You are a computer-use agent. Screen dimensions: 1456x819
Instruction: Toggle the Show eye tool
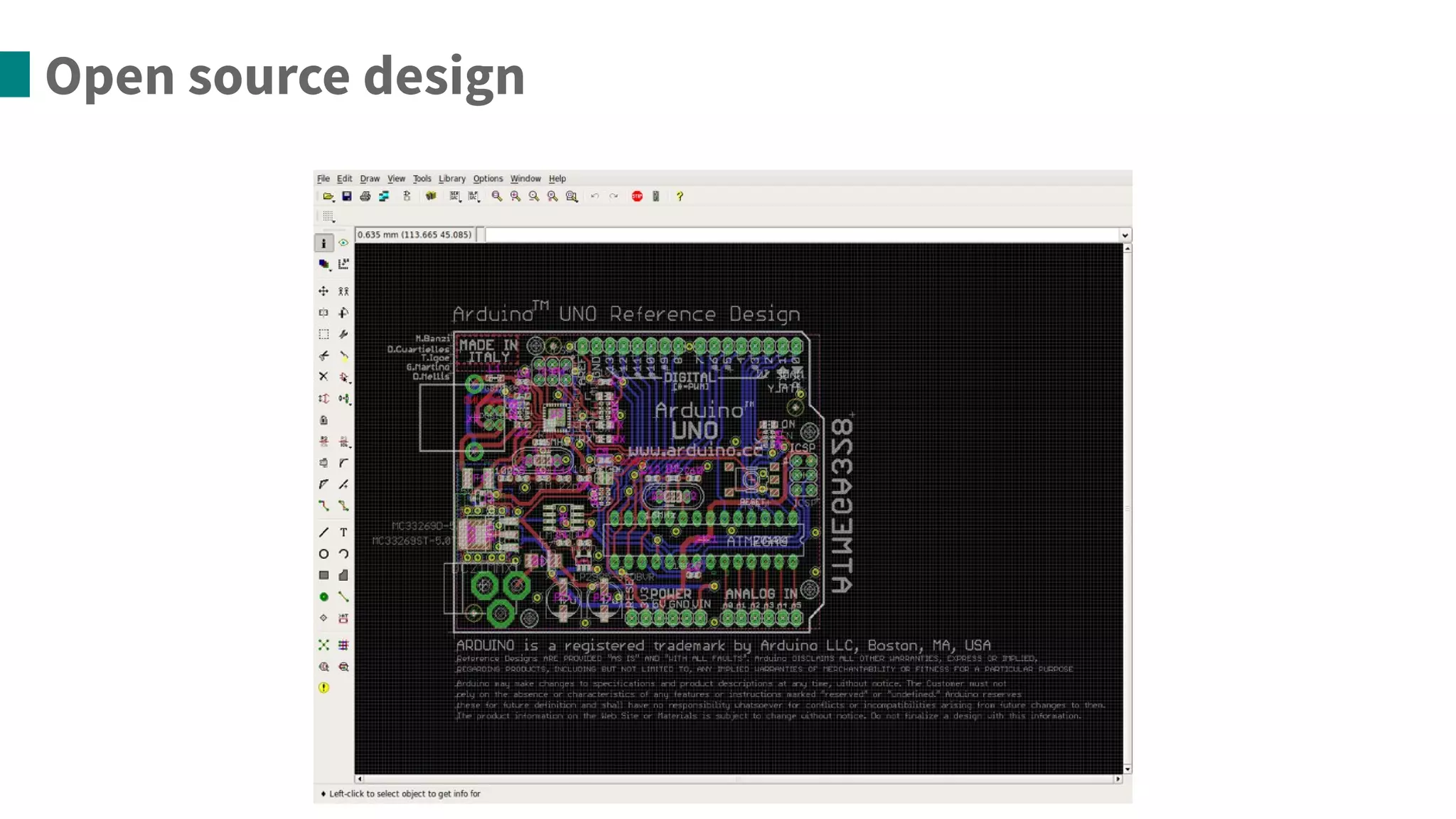[343, 243]
